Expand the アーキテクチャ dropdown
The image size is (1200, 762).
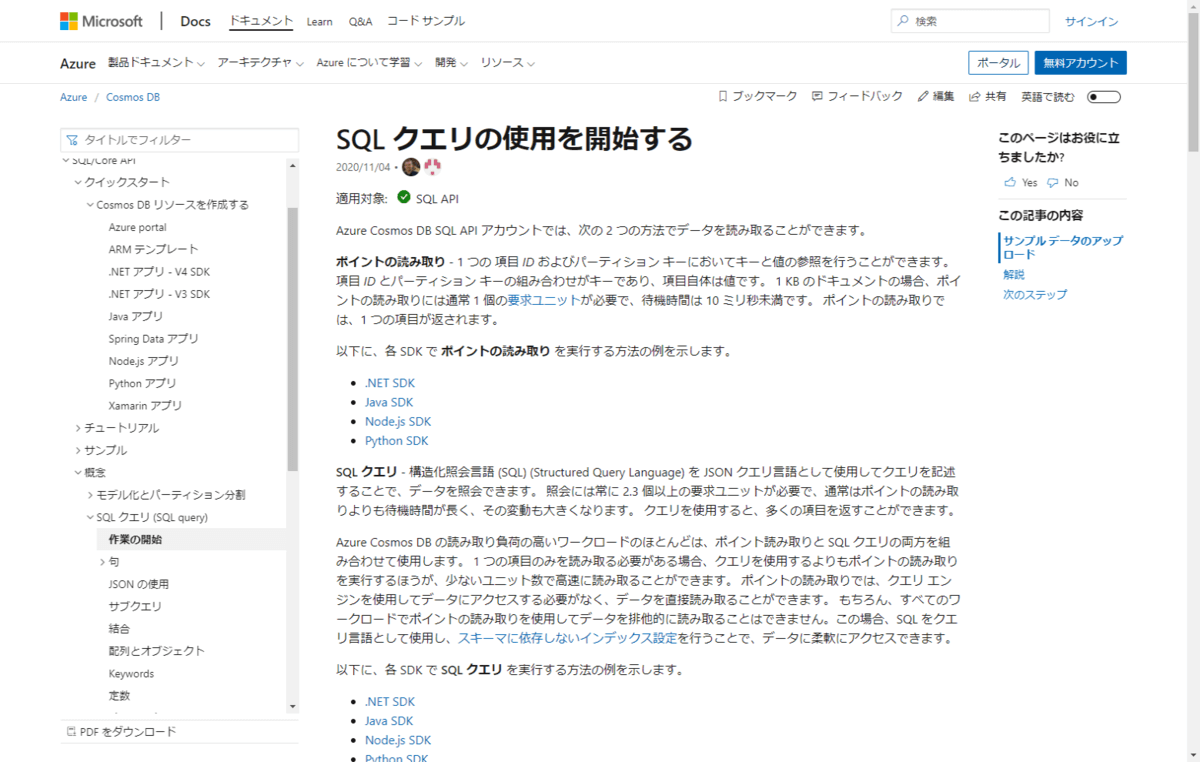tap(260, 63)
